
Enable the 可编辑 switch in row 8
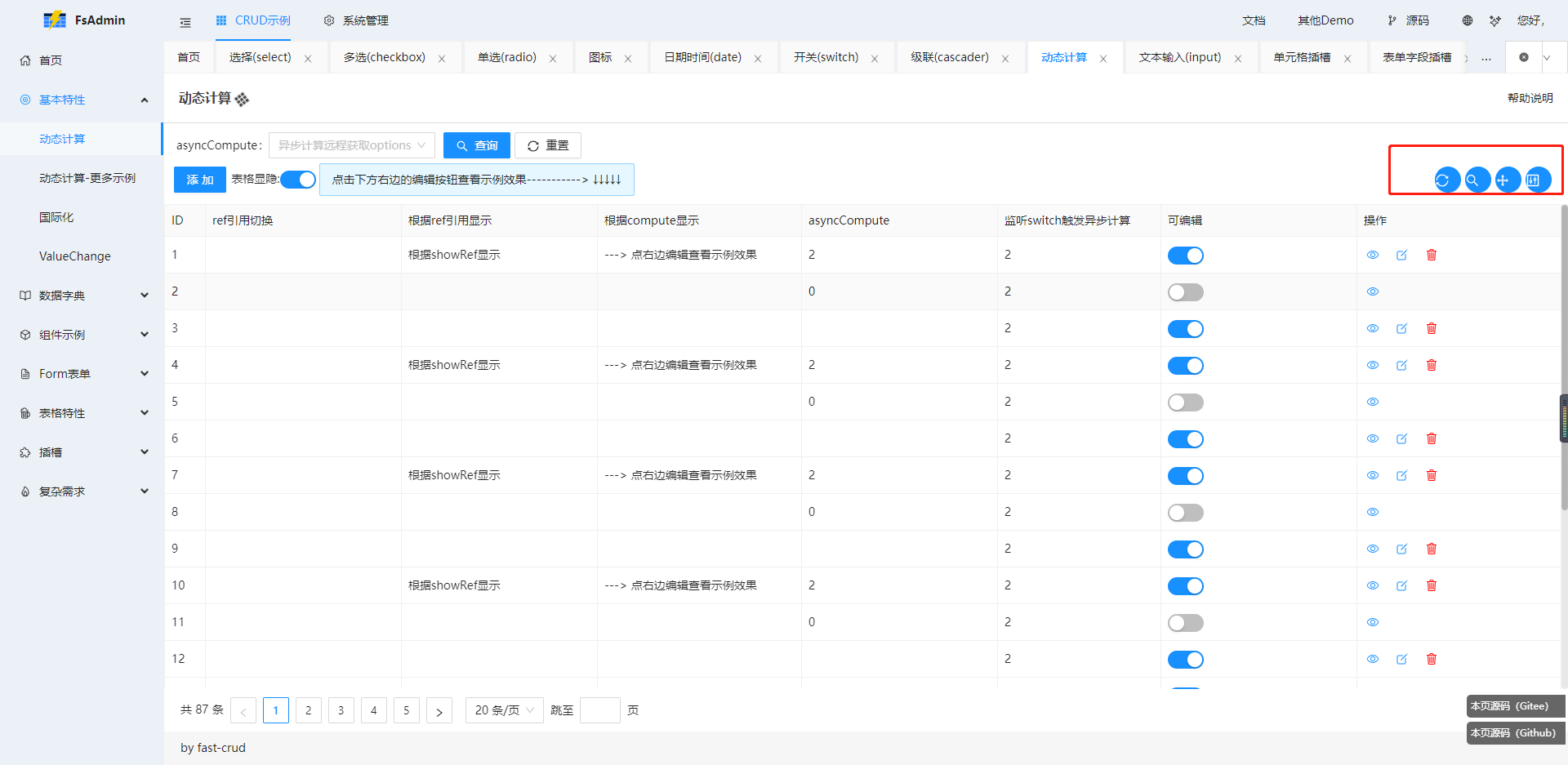(x=1186, y=513)
